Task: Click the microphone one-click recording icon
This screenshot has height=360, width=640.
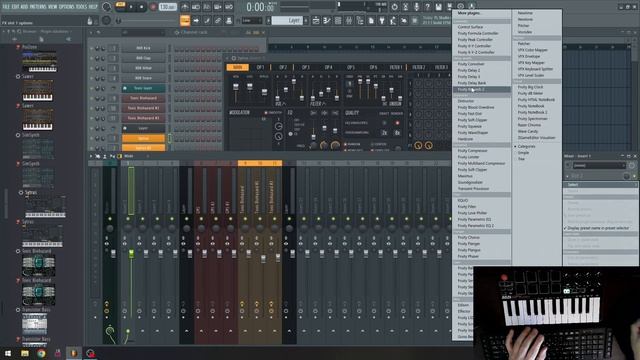Action: pyautogui.click(x=416, y=7)
